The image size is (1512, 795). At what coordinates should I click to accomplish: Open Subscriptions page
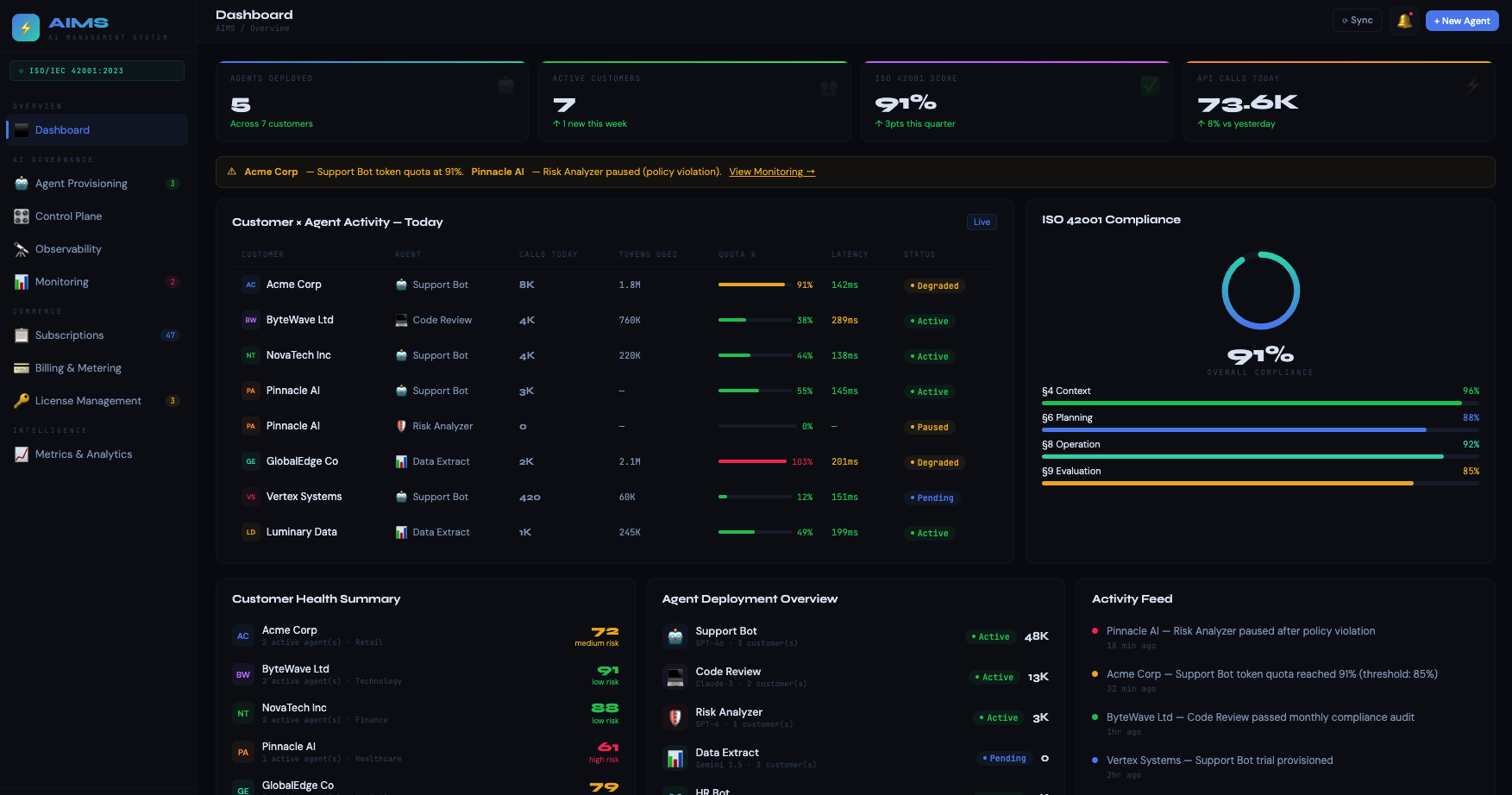click(97, 335)
